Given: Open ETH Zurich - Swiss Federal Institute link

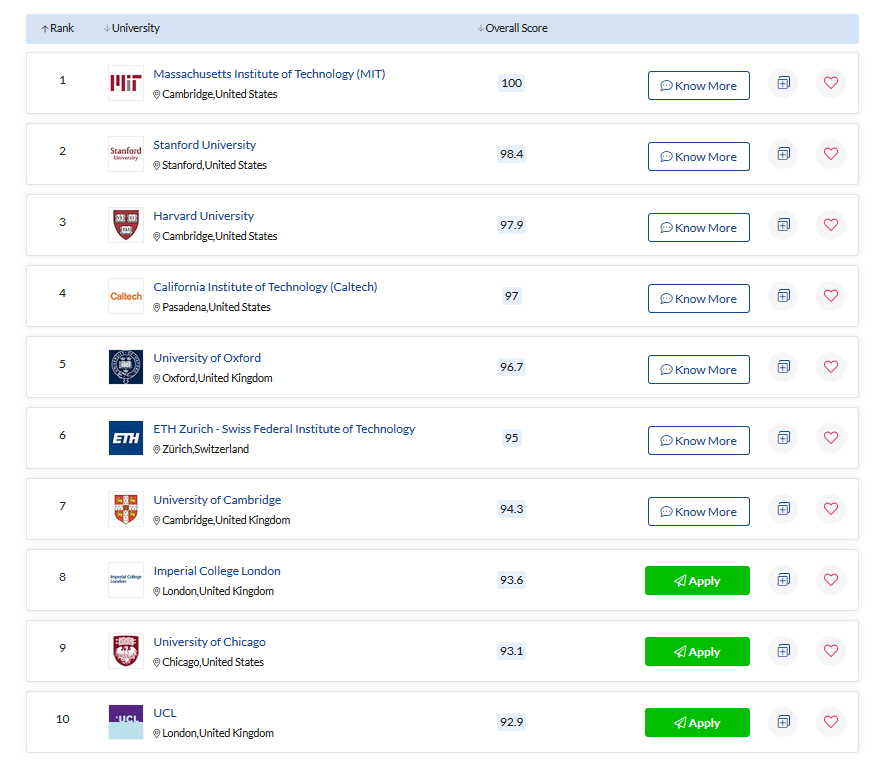Looking at the screenshot, I should click(284, 429).
